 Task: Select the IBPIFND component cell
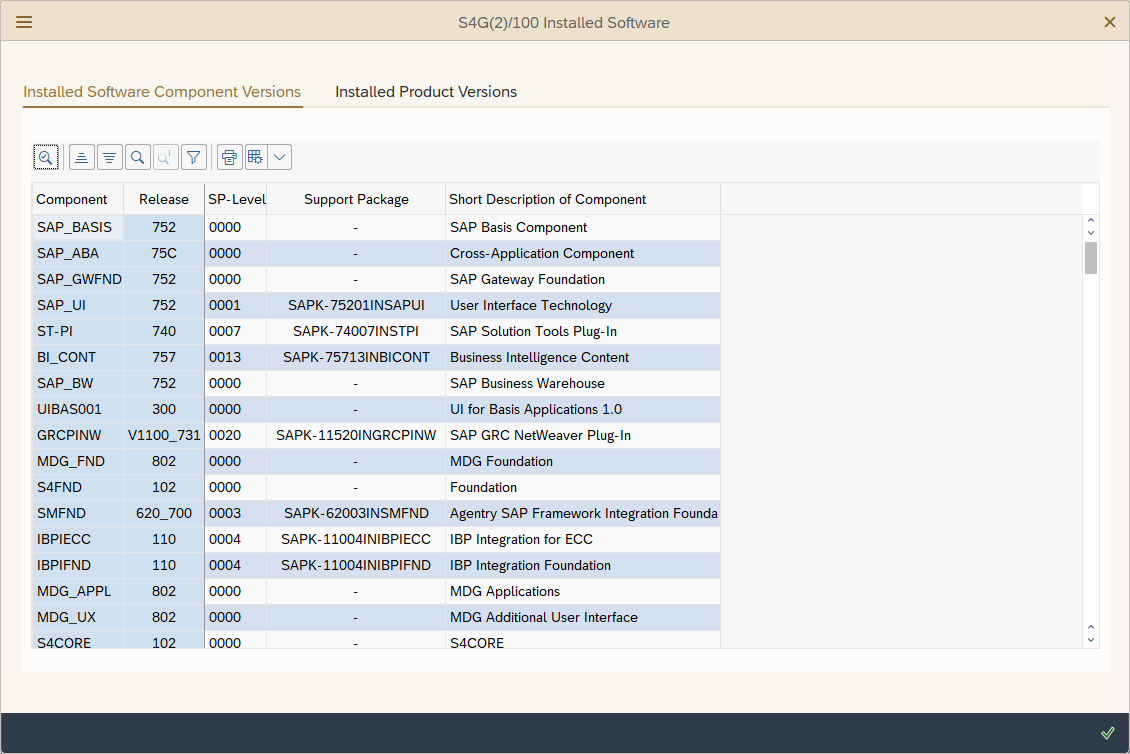click(x=78, y=564)
